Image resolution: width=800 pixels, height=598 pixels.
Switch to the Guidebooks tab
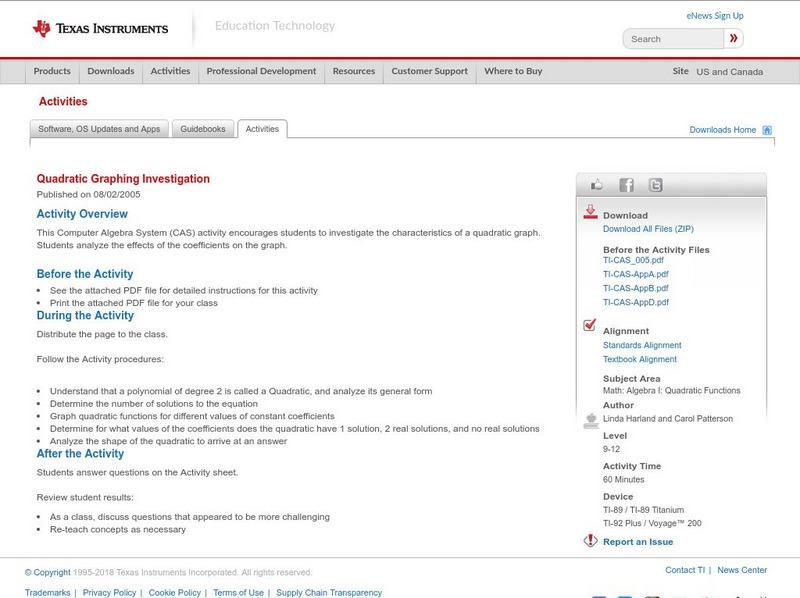[203, 129]
